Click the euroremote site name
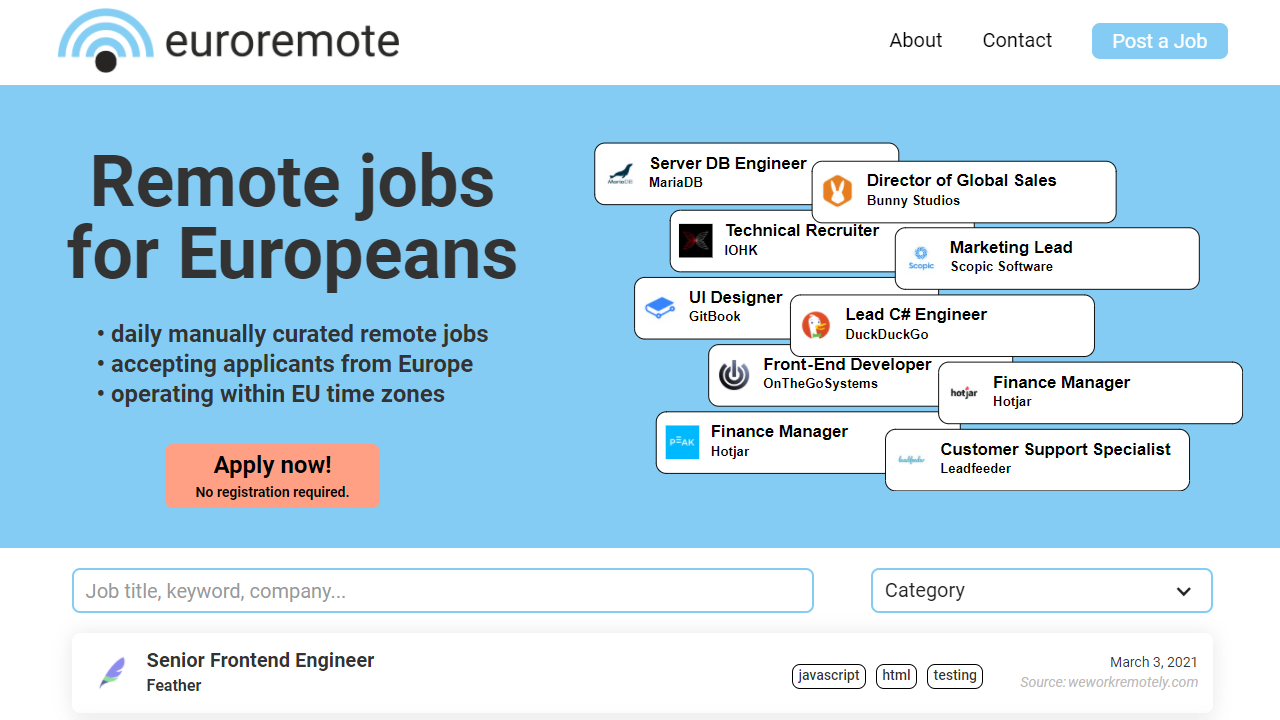1280x720 pixels. coord(282,41)
